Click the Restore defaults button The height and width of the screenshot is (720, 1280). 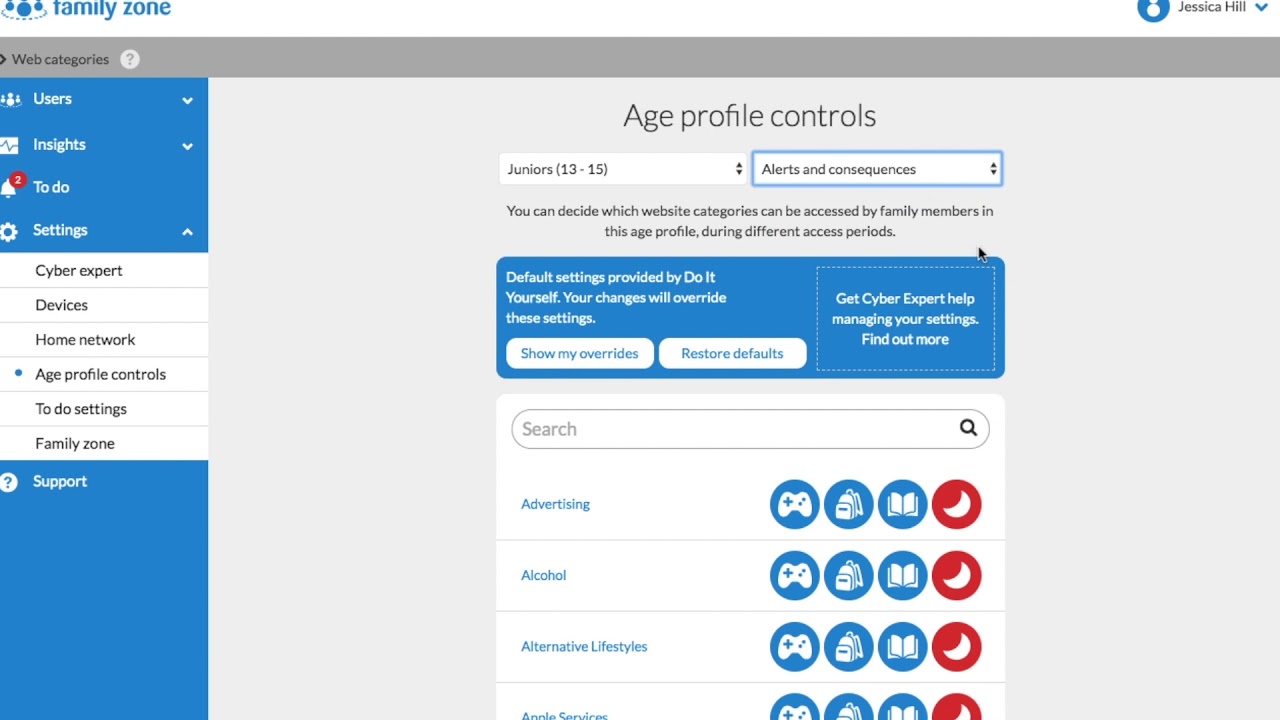732,353
